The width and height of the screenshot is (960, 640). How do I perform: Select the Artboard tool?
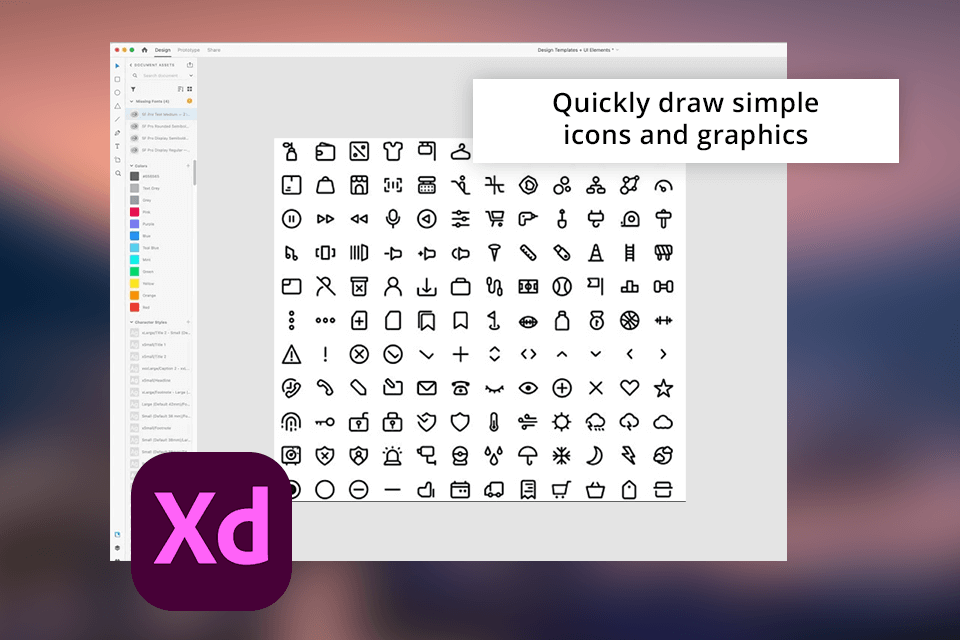(118, 160)
